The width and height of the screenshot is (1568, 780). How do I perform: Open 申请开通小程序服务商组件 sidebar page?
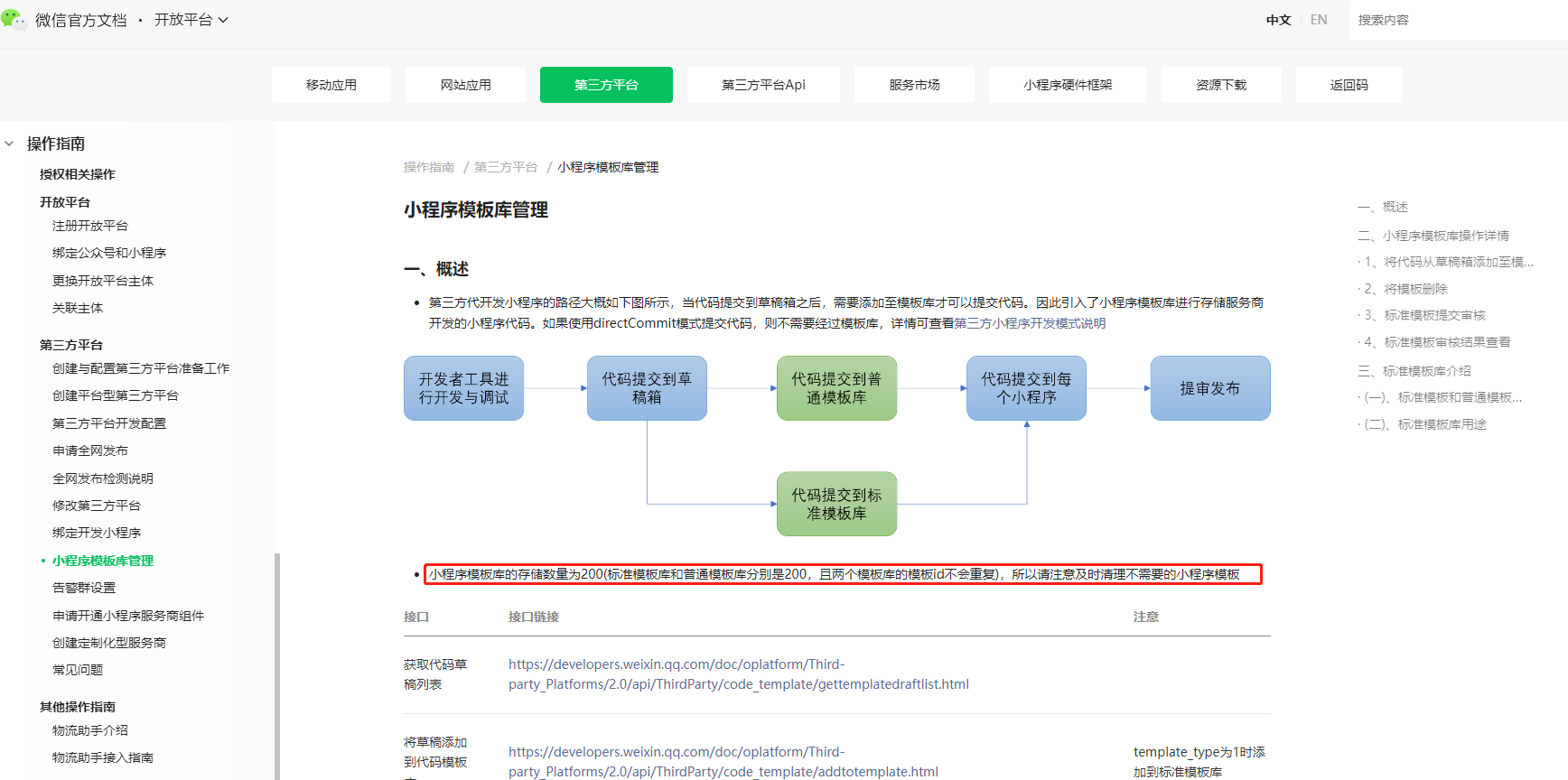click(128, 616)
